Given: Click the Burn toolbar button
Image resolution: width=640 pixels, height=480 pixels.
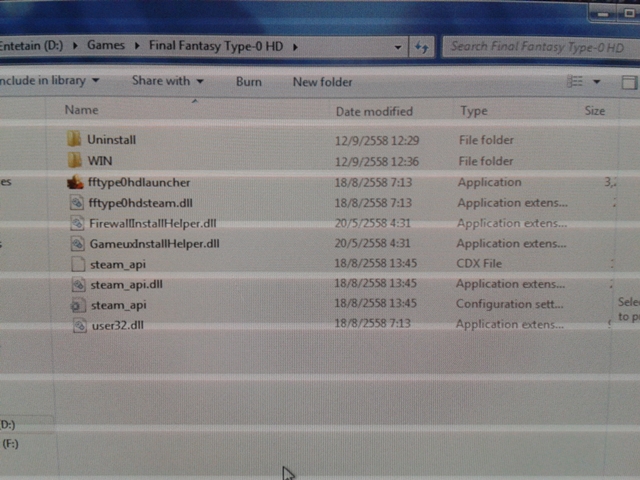Looking at the screenshot, I should (x=248, y=82).
